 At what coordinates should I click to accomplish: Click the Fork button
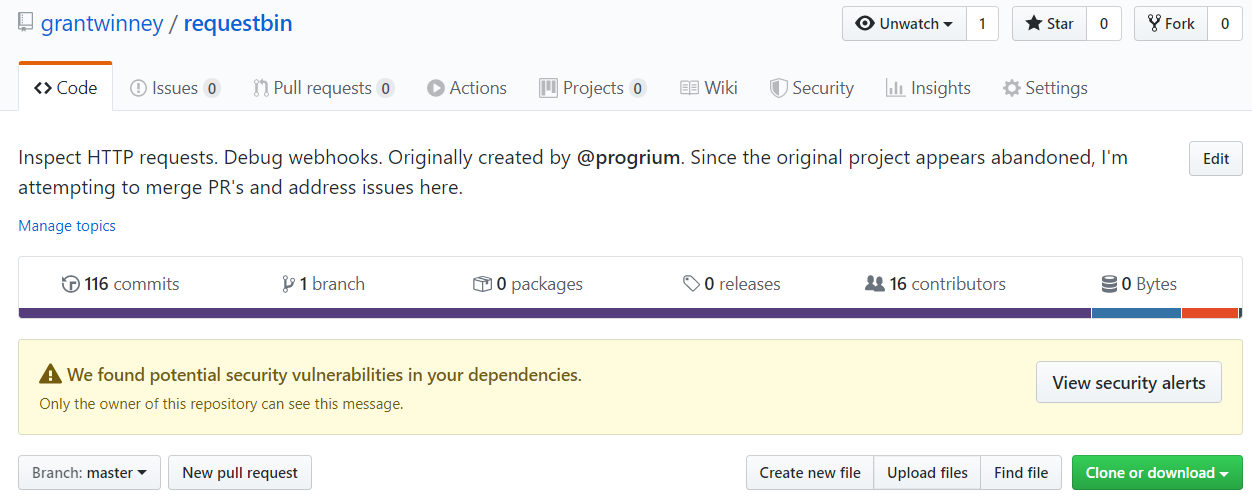coord(1170,24)
